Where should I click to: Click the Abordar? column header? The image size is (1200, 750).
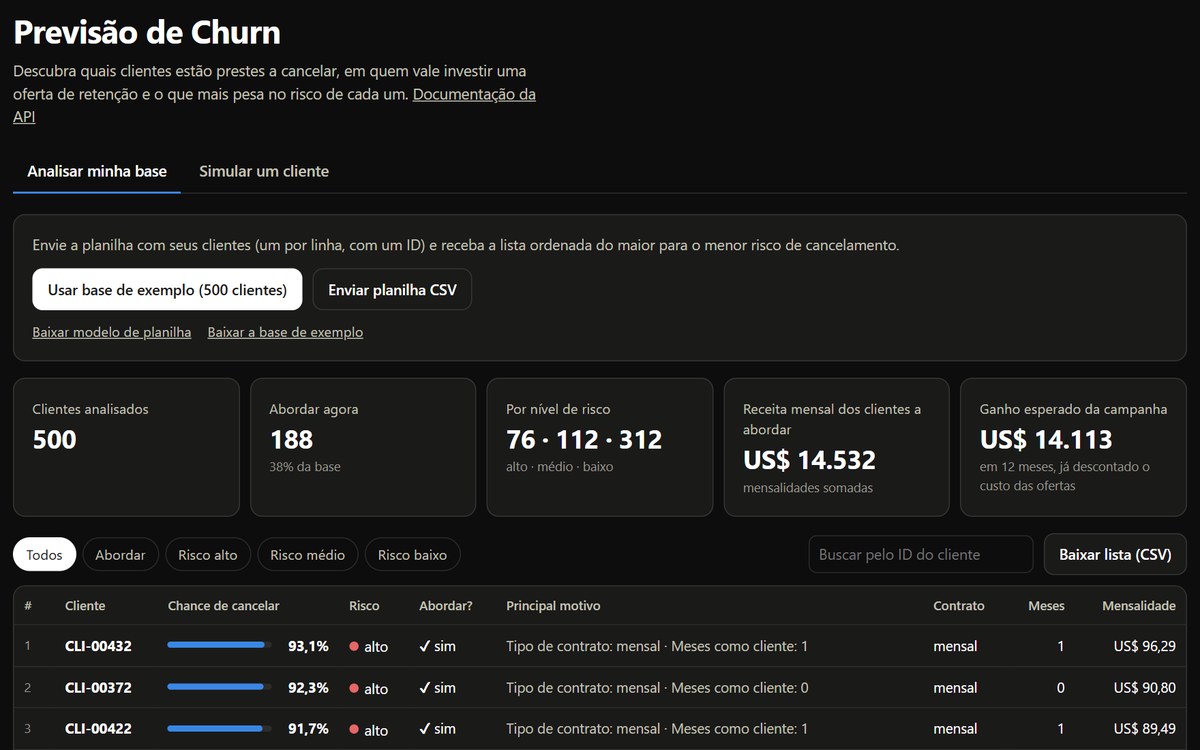445,606
